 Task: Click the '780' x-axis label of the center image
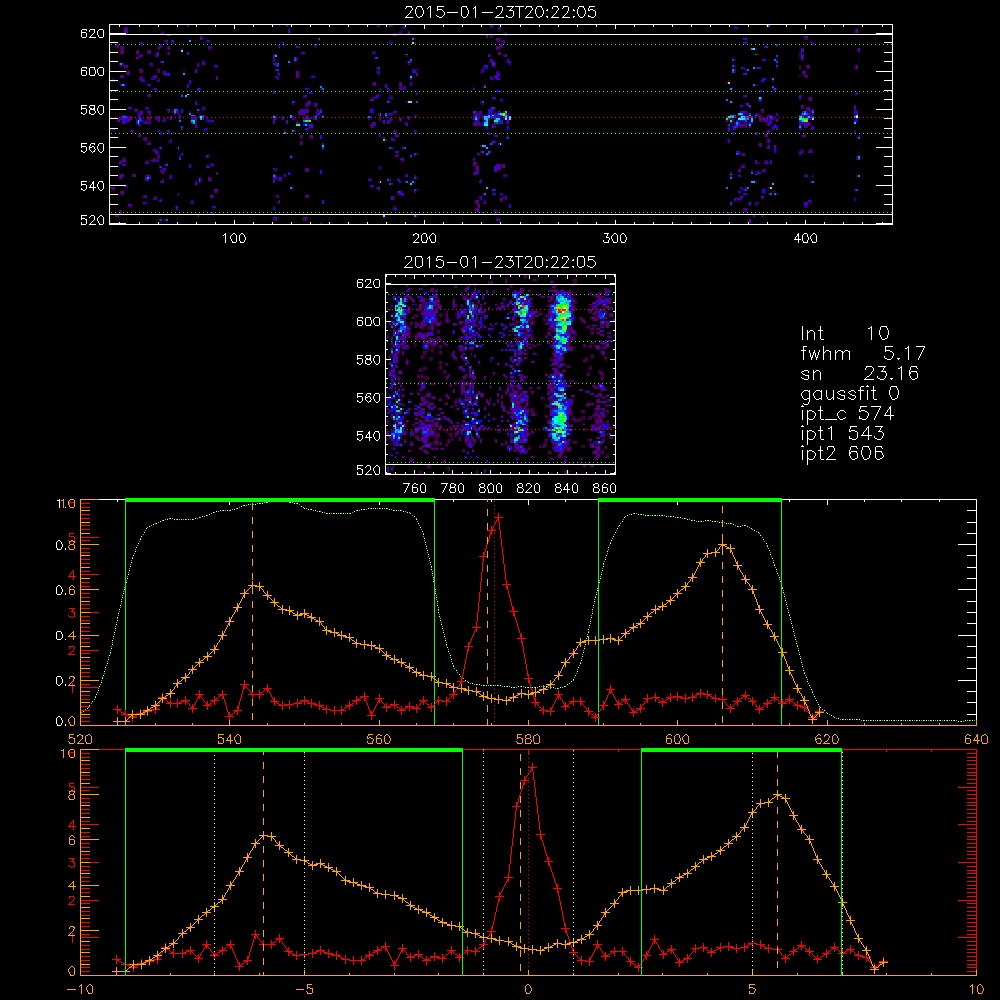click(x=453, y=489)
